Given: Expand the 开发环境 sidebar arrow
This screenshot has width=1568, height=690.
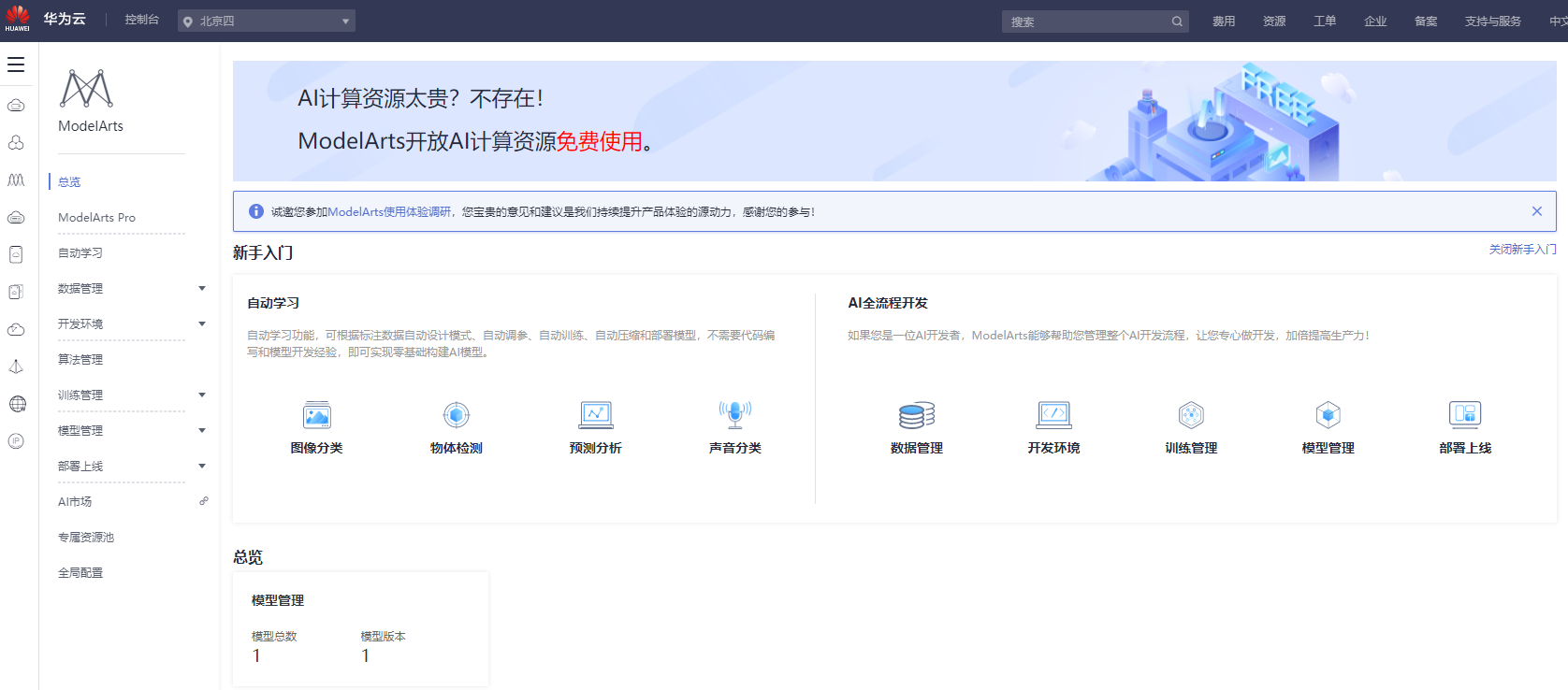Looking at the screenshot, I should click(x=202, y=323).
